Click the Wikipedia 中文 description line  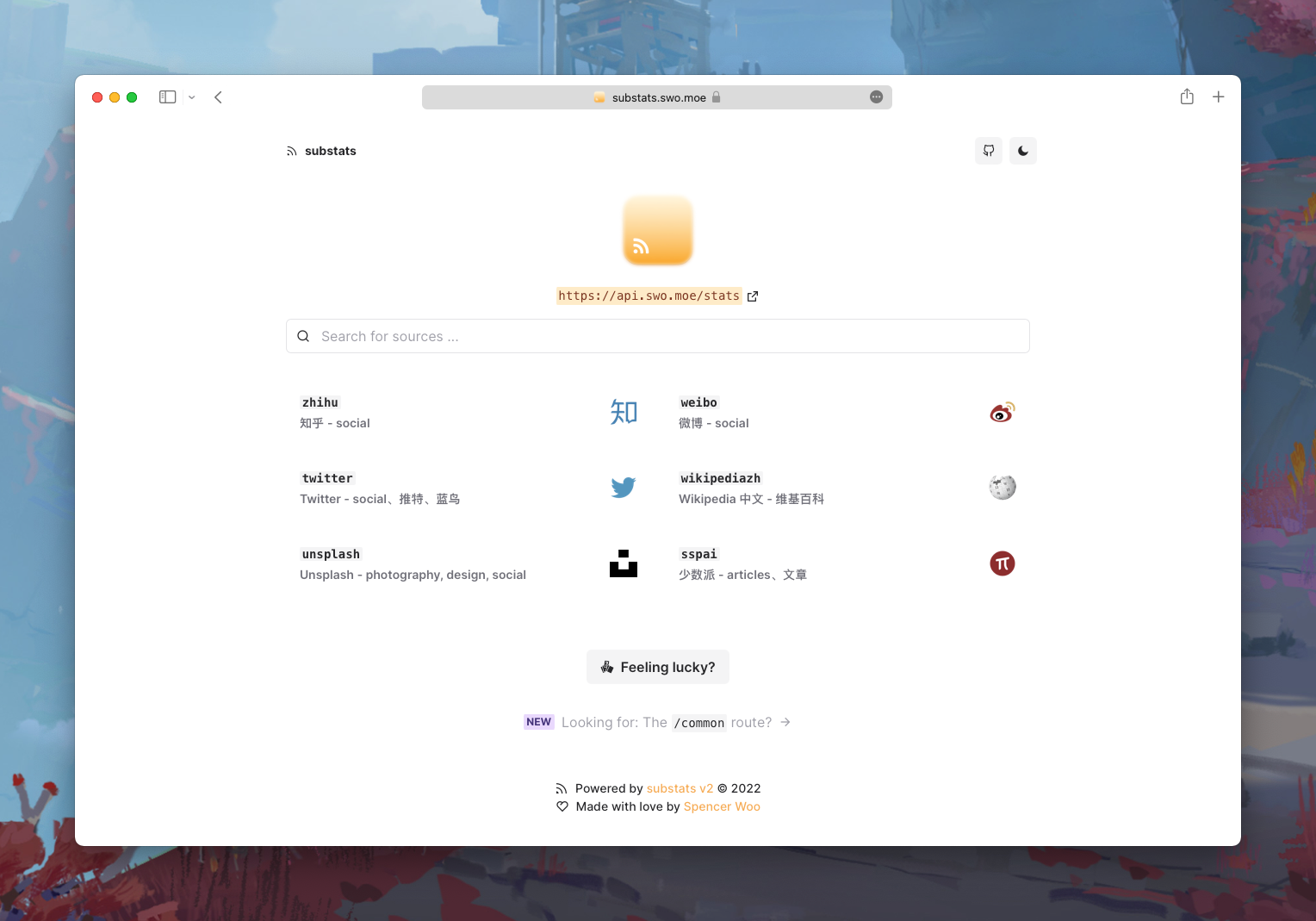click(x=751, y=499)
